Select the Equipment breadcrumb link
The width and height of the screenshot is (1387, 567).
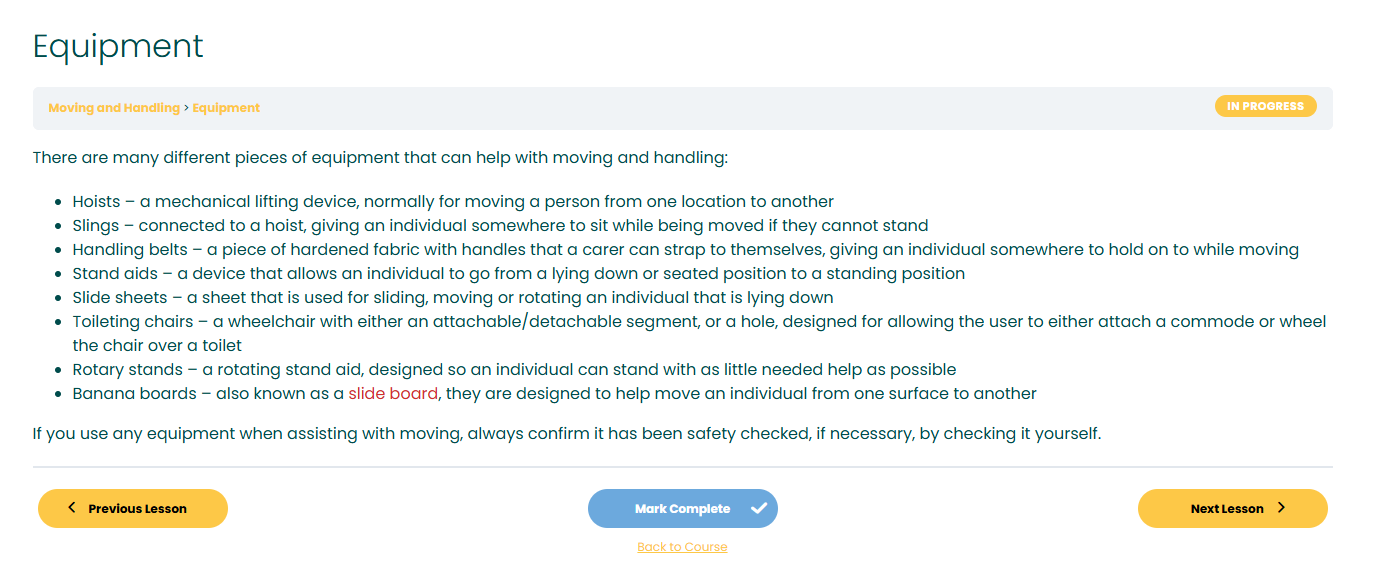tap(226, 108)
